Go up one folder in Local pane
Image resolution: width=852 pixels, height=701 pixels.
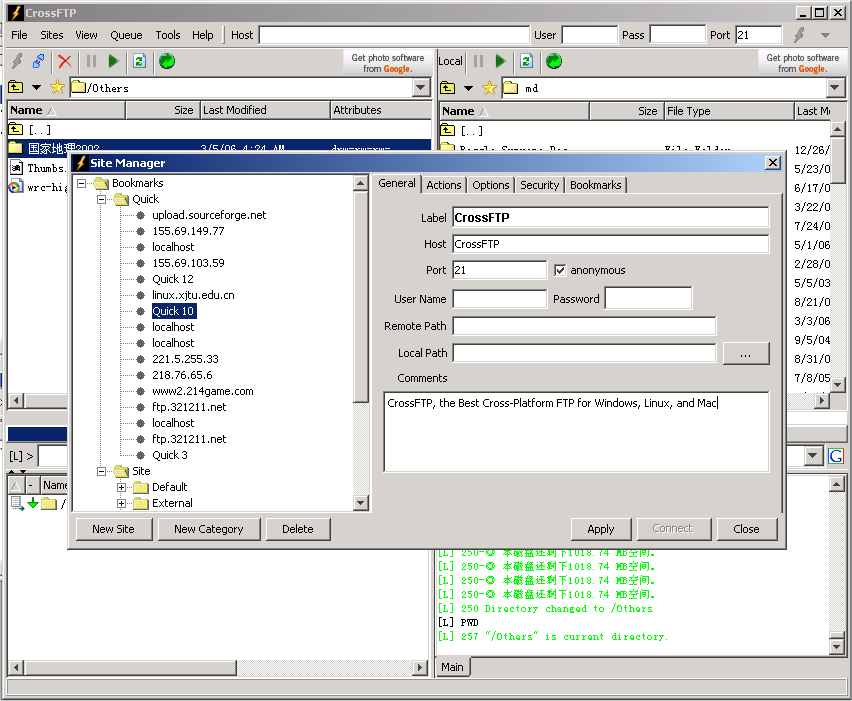click(x=447, y=87)
